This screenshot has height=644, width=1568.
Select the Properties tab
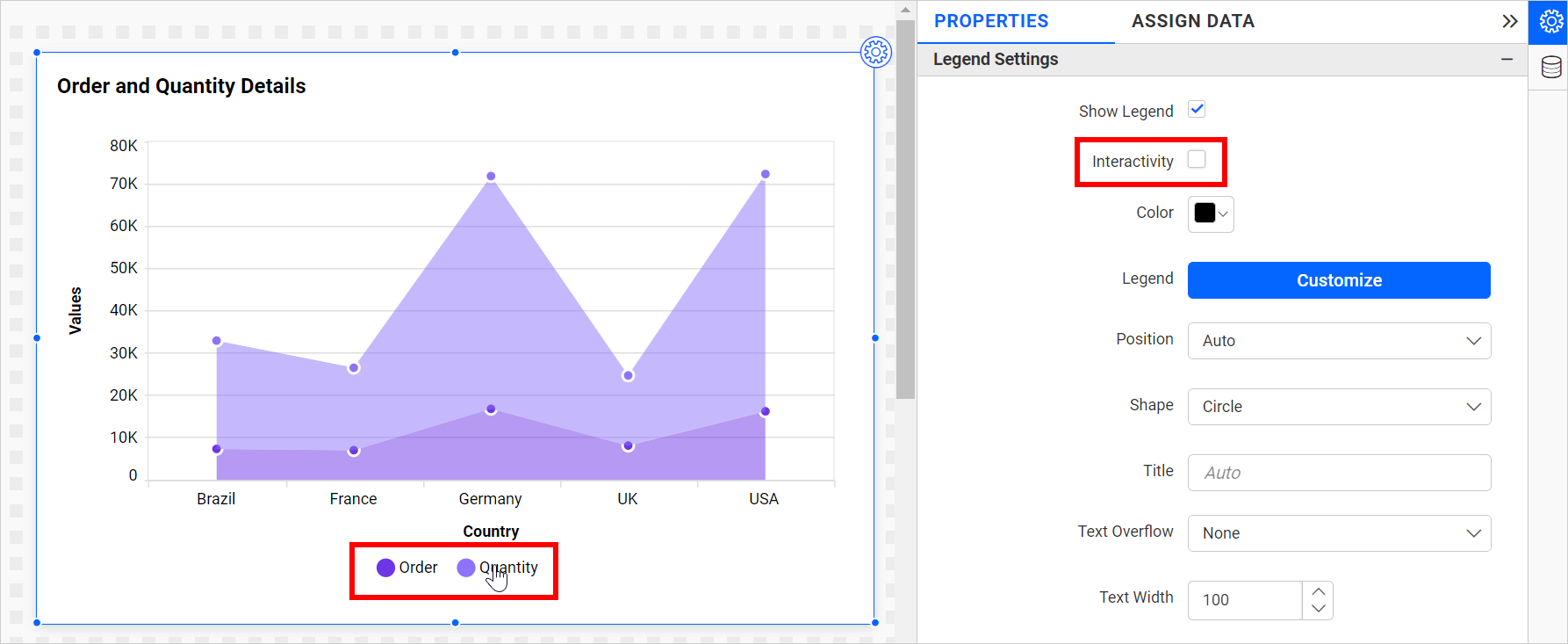[991, 21]
